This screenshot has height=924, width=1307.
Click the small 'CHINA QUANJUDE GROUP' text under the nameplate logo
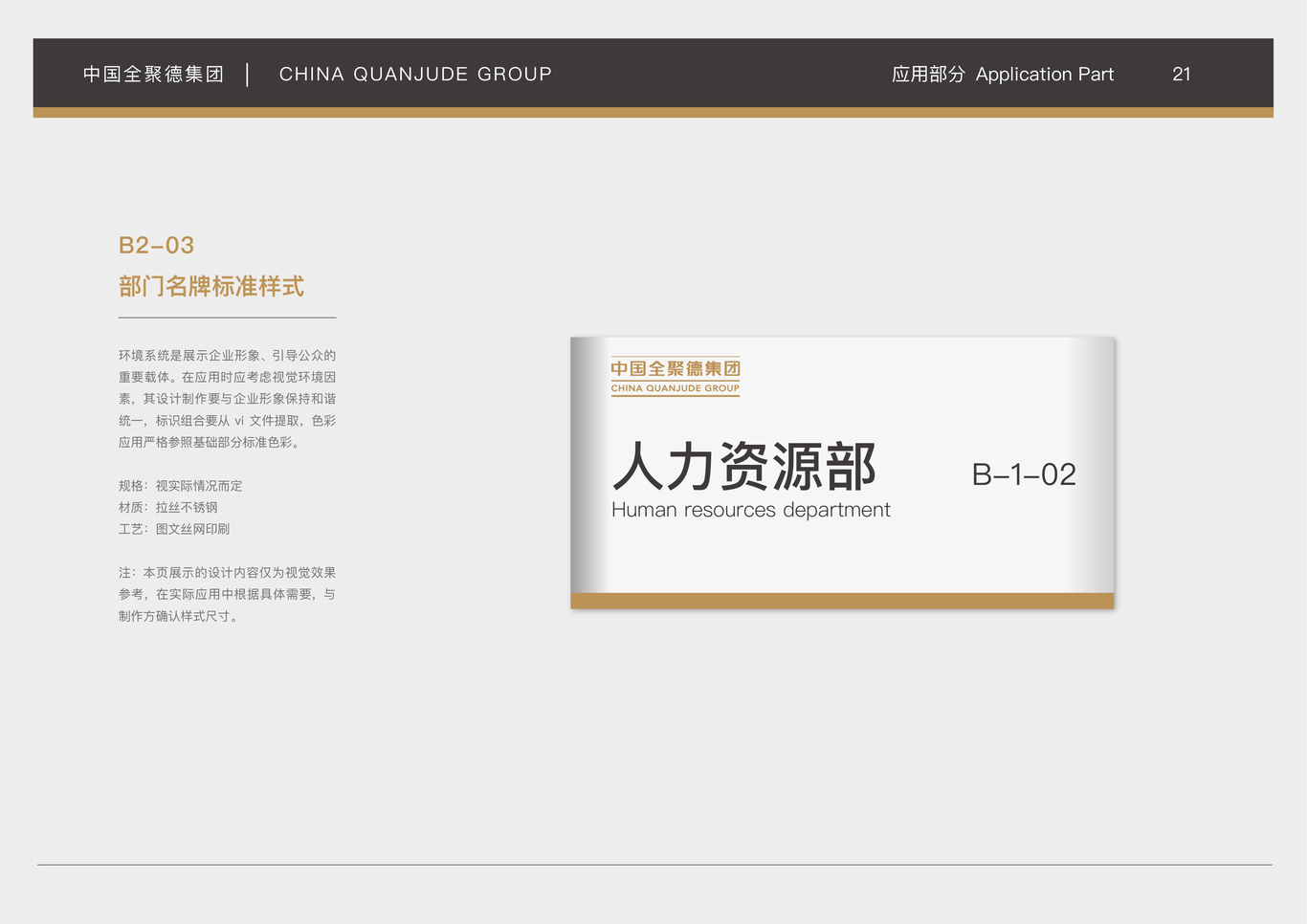point(676,388)
